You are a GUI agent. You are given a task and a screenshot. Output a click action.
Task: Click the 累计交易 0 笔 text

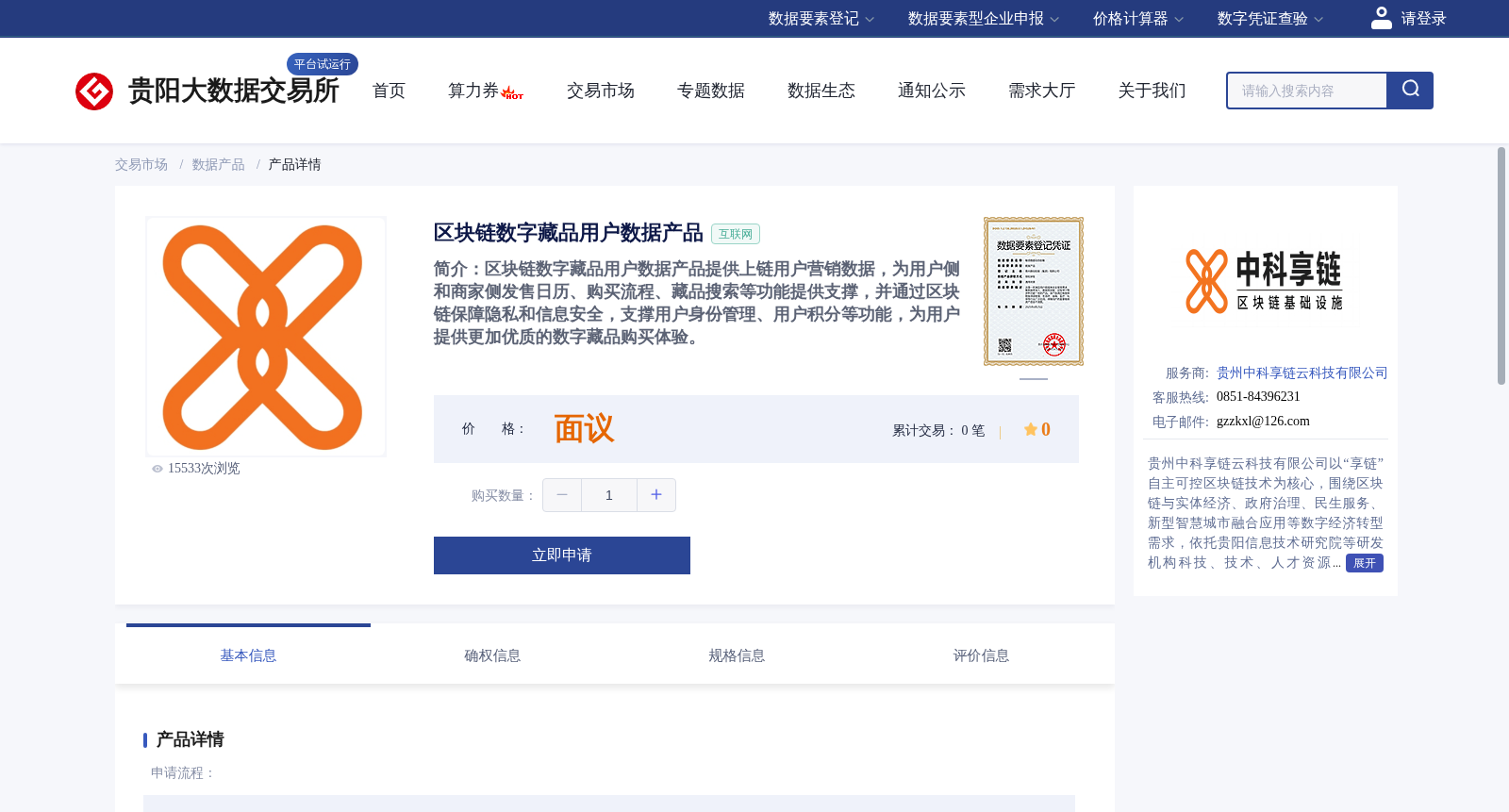pyautogui.click(x=938, y=431)
